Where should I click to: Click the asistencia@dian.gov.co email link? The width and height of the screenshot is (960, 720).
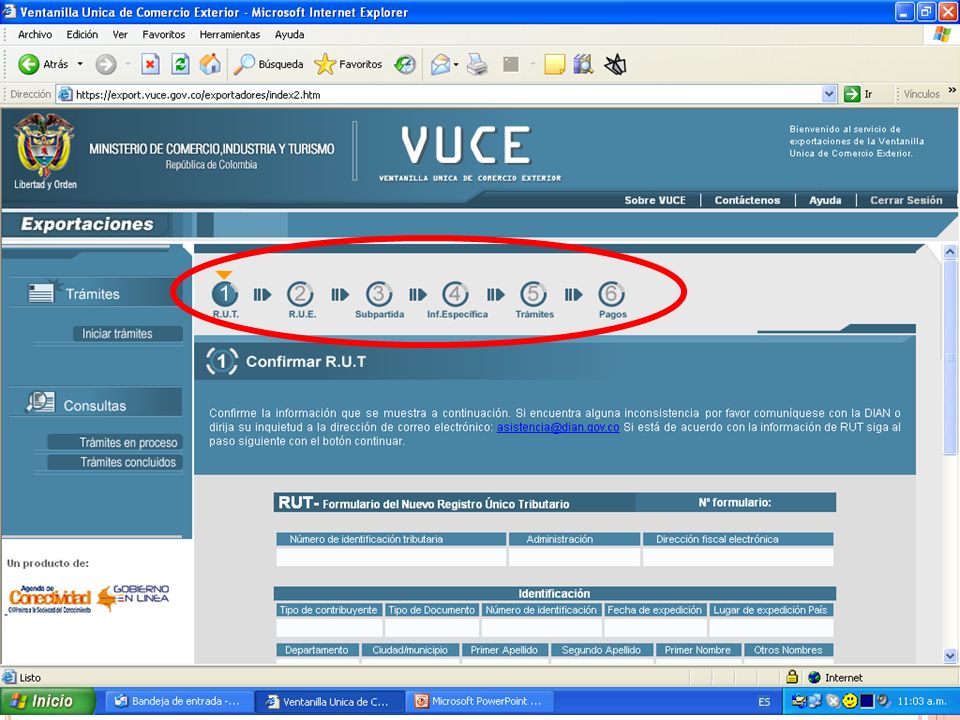tap(558, 427)
